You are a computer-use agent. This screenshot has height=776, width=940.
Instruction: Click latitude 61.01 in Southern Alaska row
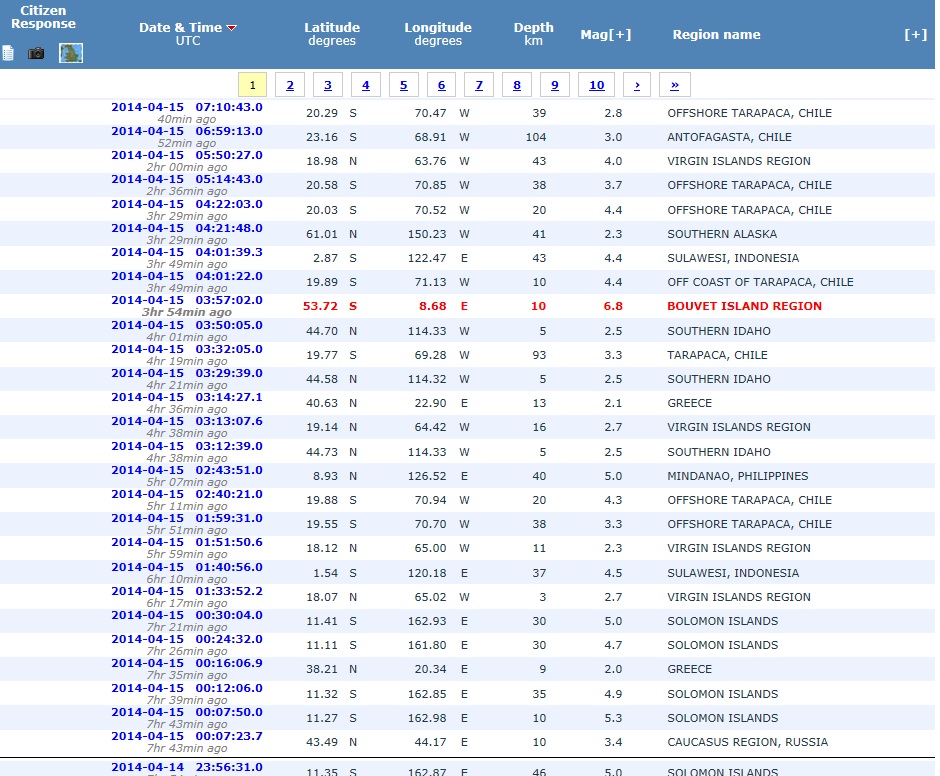click(322, 234)
